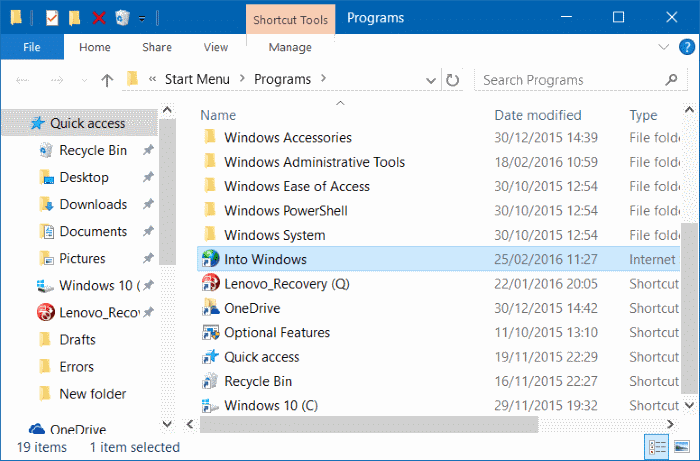700x461 pixels.
Task: Go up one folder level arrow
Action: click(107, 80)
